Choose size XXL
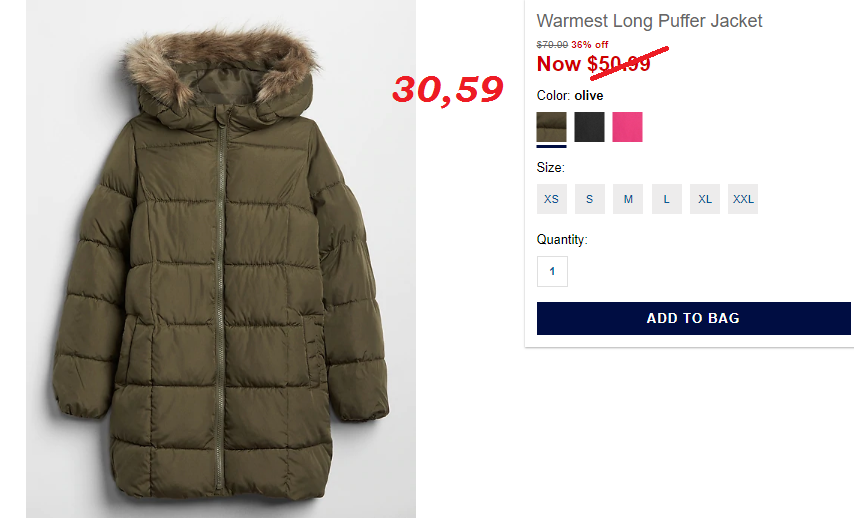This screenshot has width=854, height=519. point(743,199)
